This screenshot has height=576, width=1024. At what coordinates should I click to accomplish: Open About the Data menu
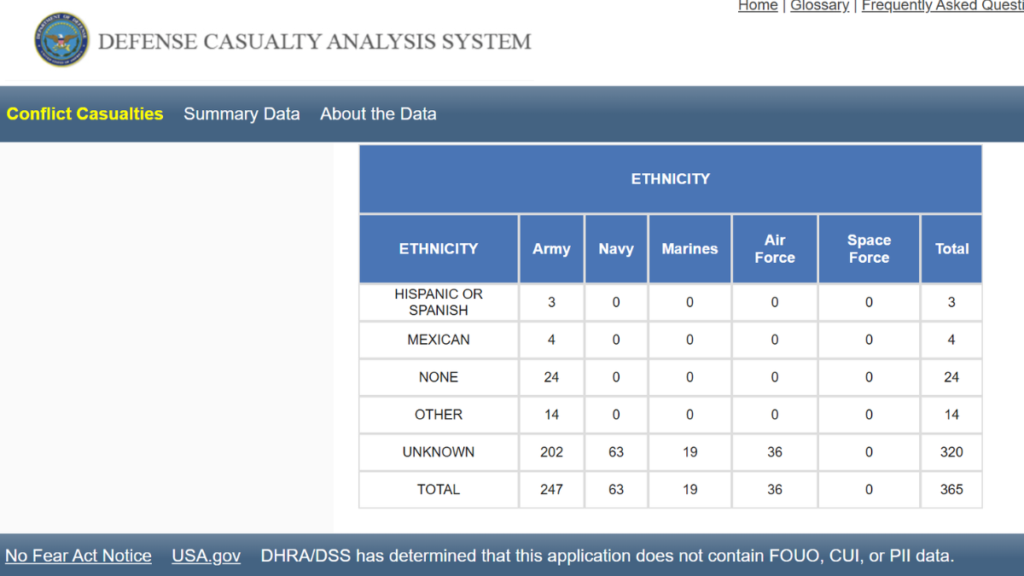point(378,114)
